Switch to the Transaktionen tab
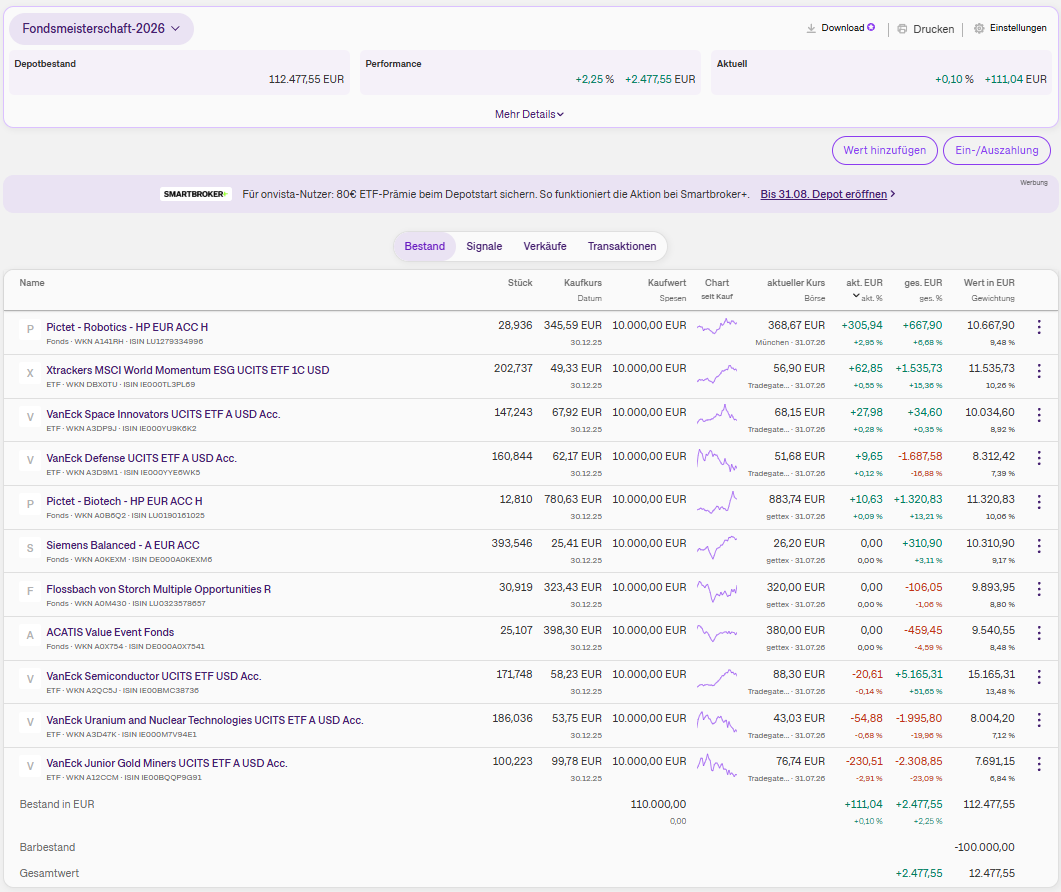Image resolution: width=1061 pixels, height=892 pixels. tap(621, 246)
